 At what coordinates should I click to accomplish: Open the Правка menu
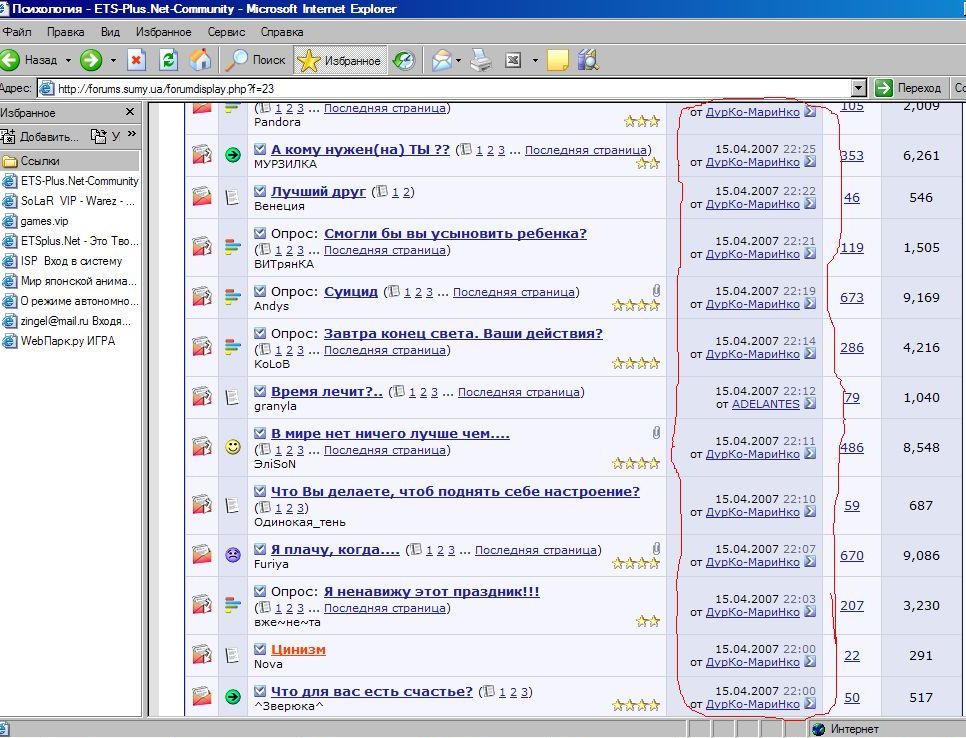coord(65,32)
